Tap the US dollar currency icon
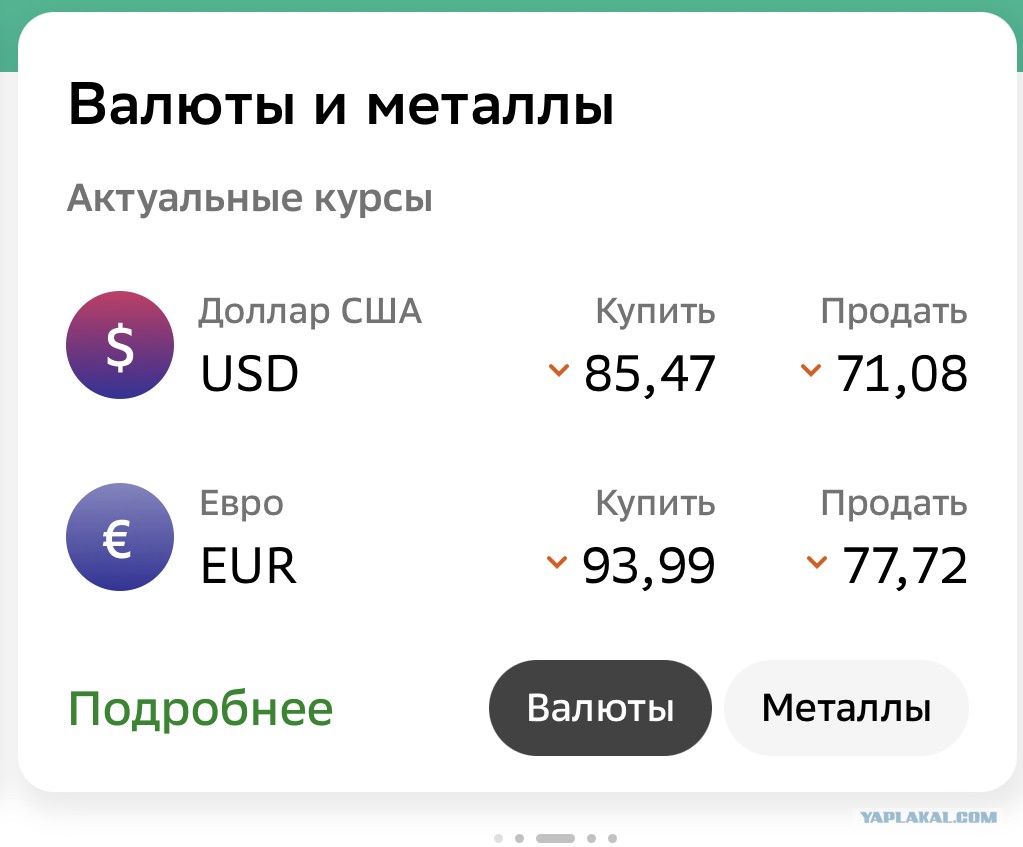This screenshot has height=847, width=1023. [120, 345]
